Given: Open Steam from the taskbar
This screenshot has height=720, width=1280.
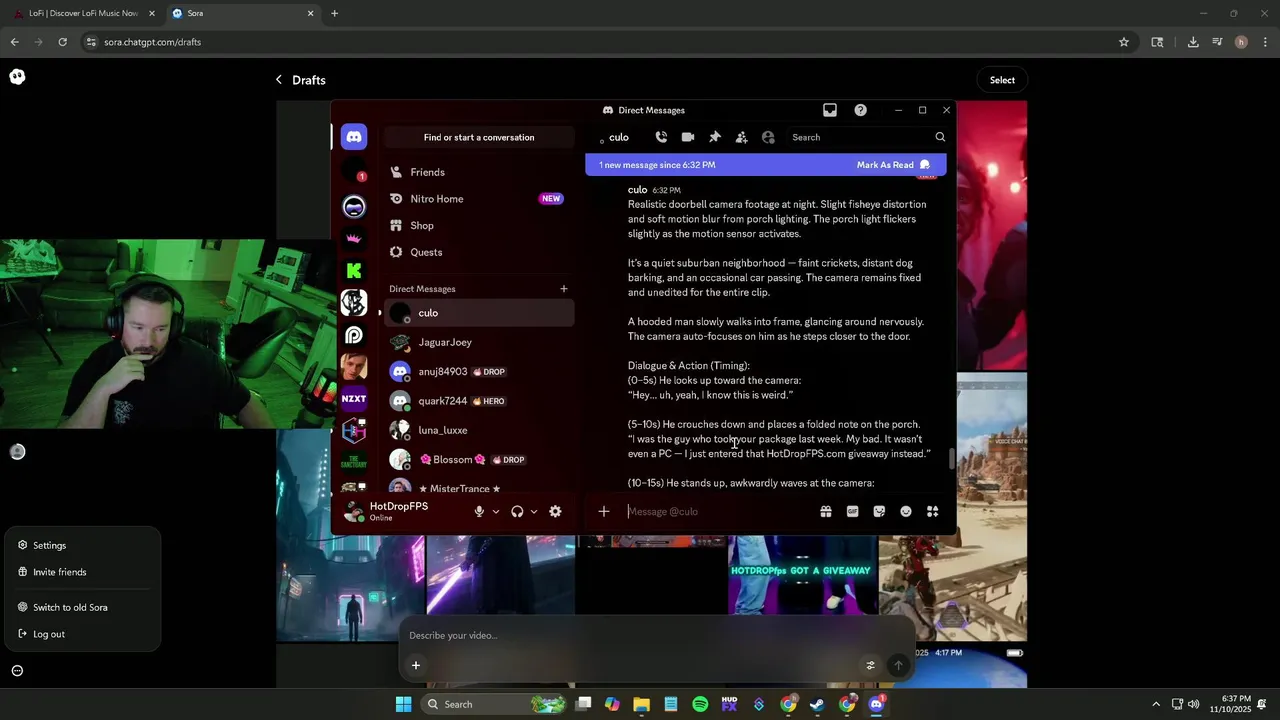Looking at the screenshot, I should coord(817,704).
